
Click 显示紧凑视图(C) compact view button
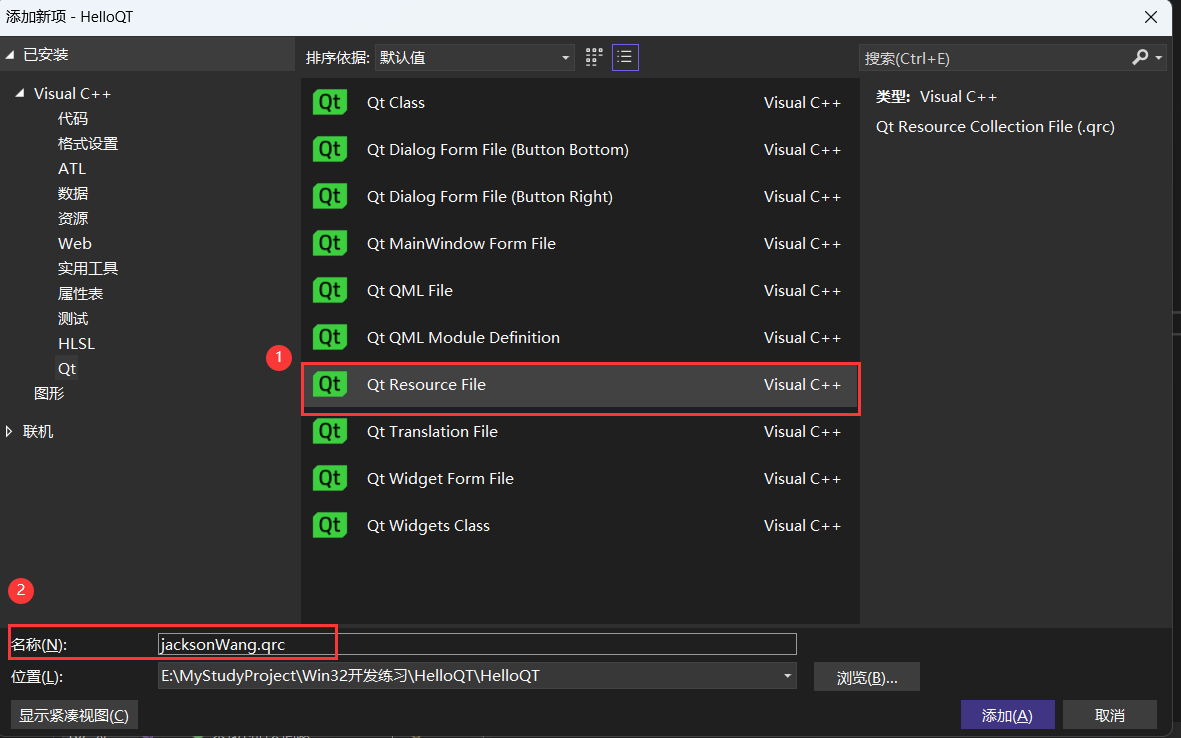click(74, 715)
